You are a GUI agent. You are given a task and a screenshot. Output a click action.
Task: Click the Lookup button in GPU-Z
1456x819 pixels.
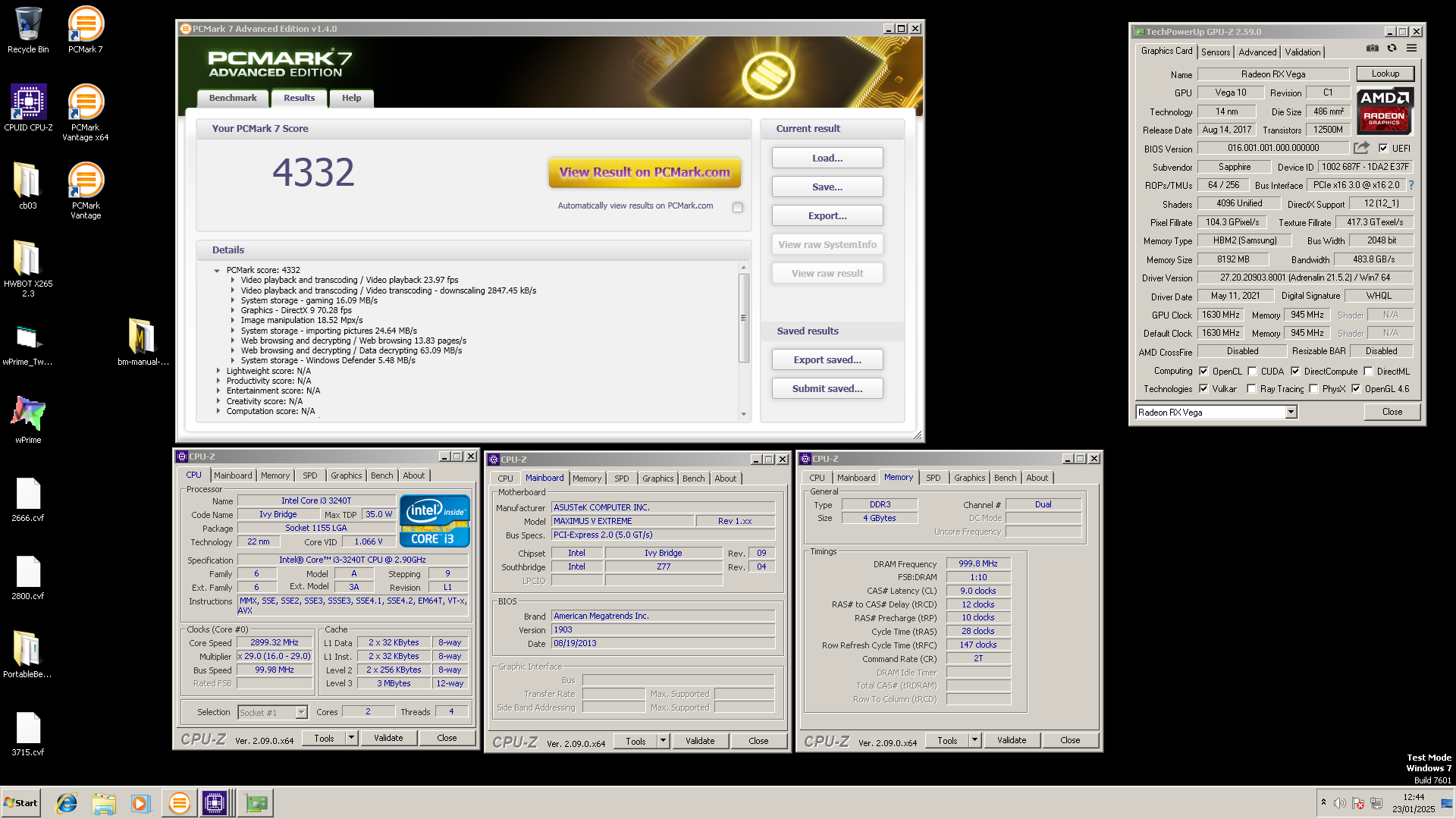point(1385,74)
